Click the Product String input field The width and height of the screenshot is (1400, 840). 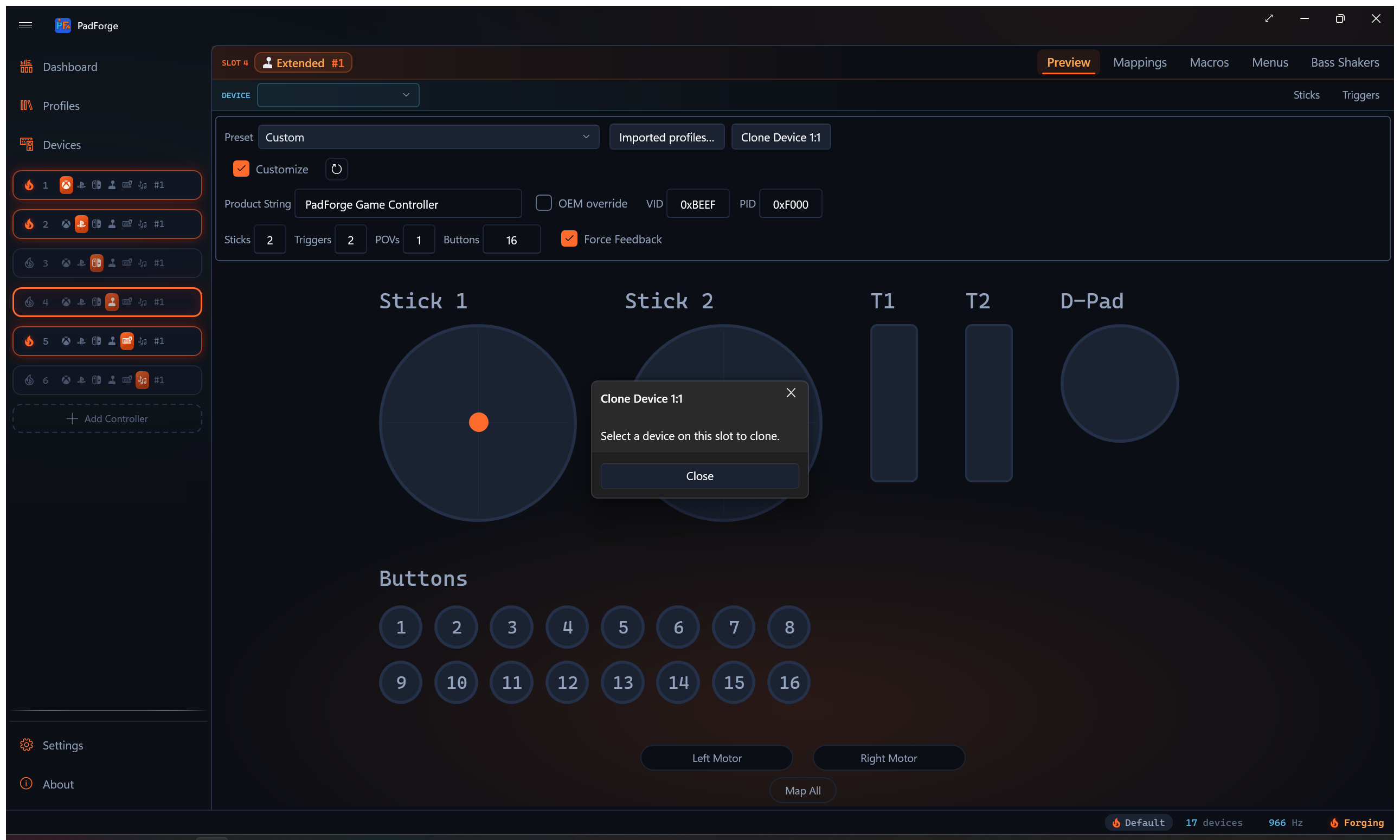click(408, 204)
